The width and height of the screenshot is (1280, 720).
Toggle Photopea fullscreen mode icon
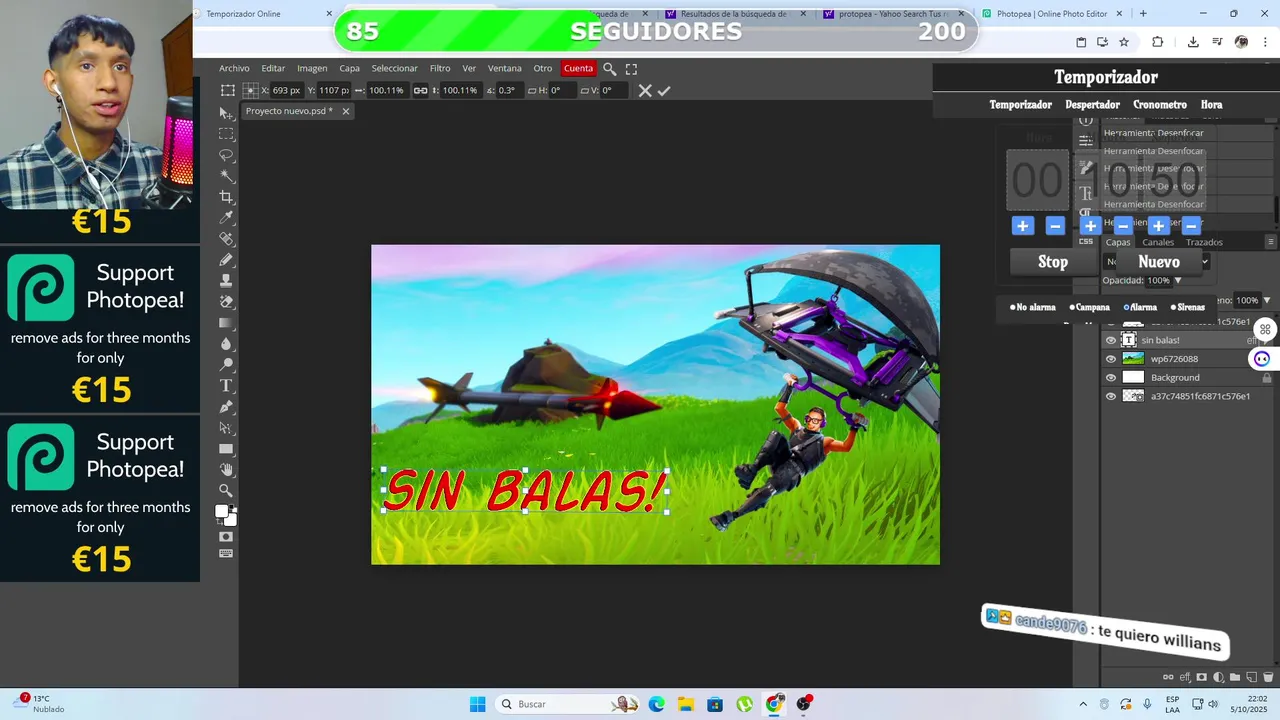click(x=631, y=69)
